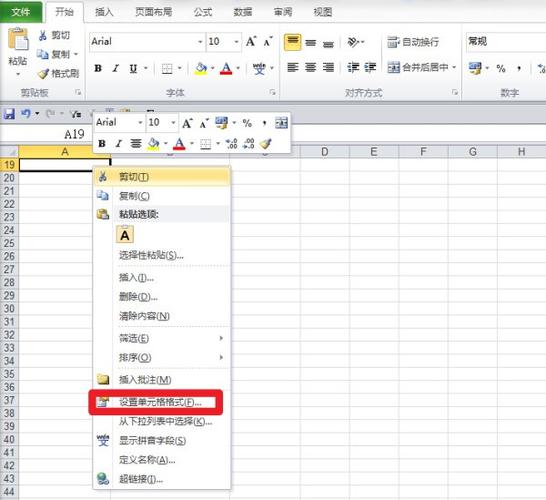
Task: Click mini toolbar merge center icon
Action: tap(281, 123)
